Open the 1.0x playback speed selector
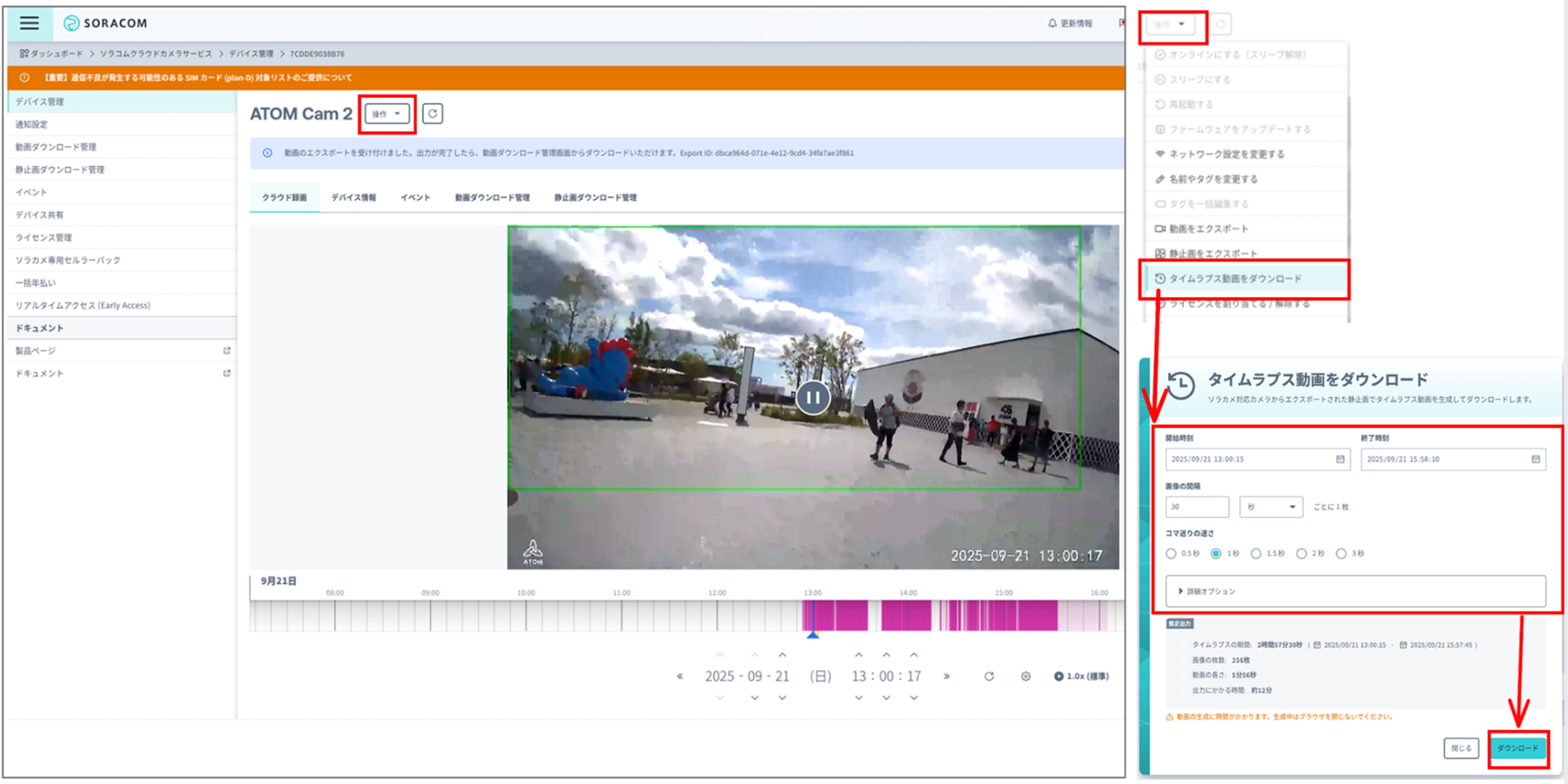The height and width of the screenshot is (784, 1568). click(1082, 676)
